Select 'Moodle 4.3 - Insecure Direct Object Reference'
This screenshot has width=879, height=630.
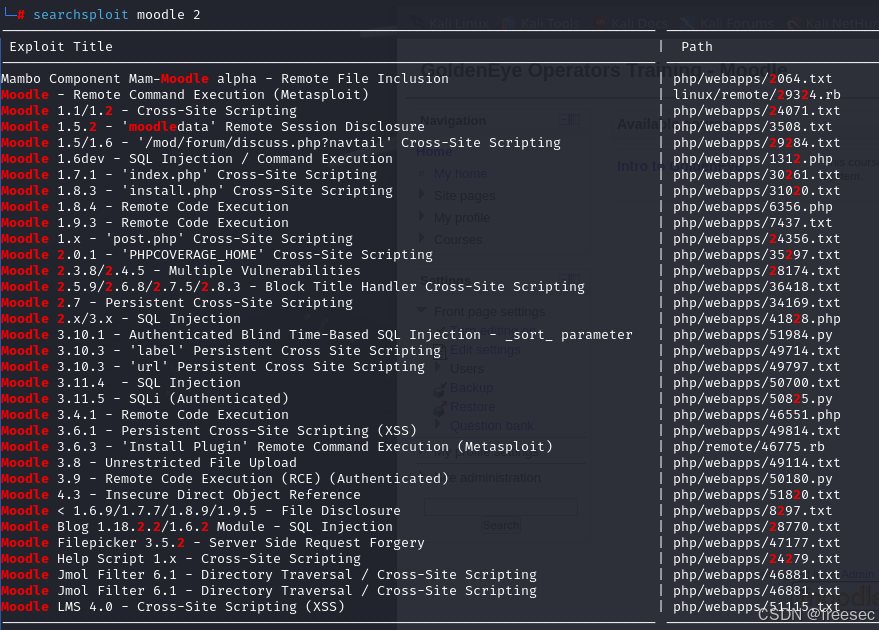pos(181,494)
